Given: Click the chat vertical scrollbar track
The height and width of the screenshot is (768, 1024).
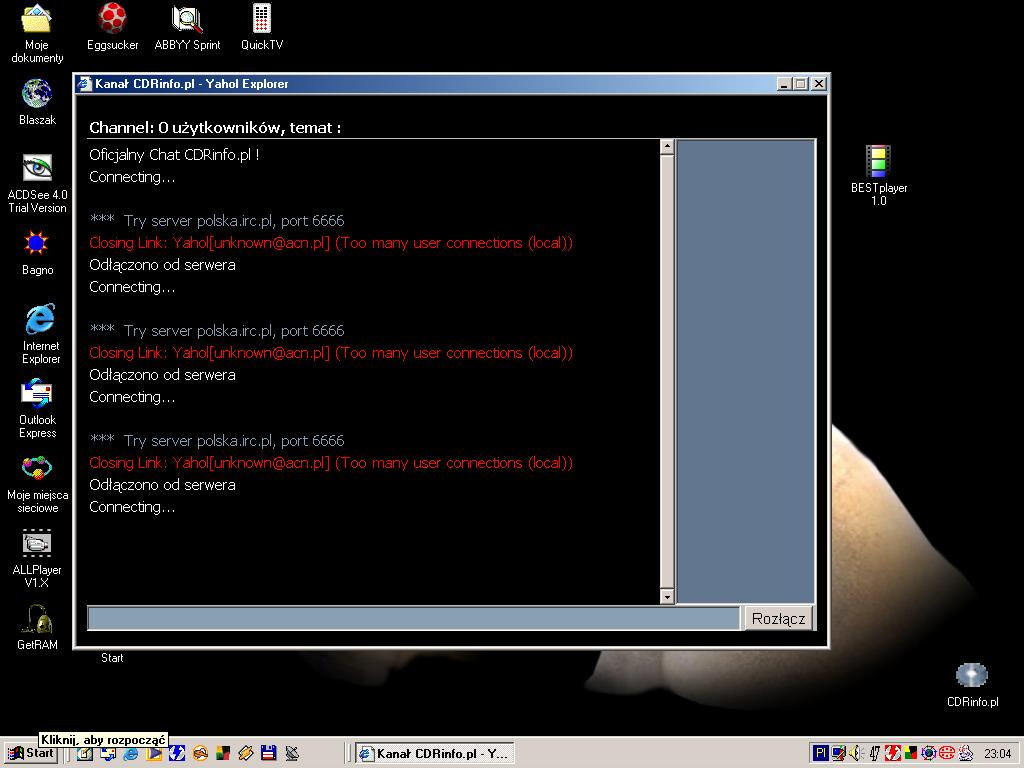Looking at the screenshot, I should 667,371.
